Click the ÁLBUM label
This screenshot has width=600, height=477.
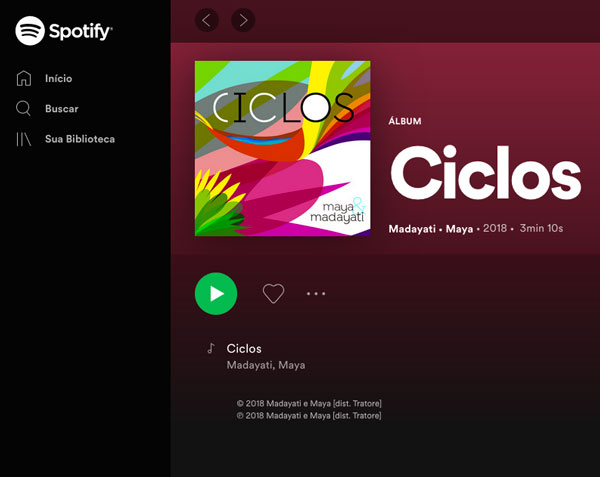click(405, 121)
